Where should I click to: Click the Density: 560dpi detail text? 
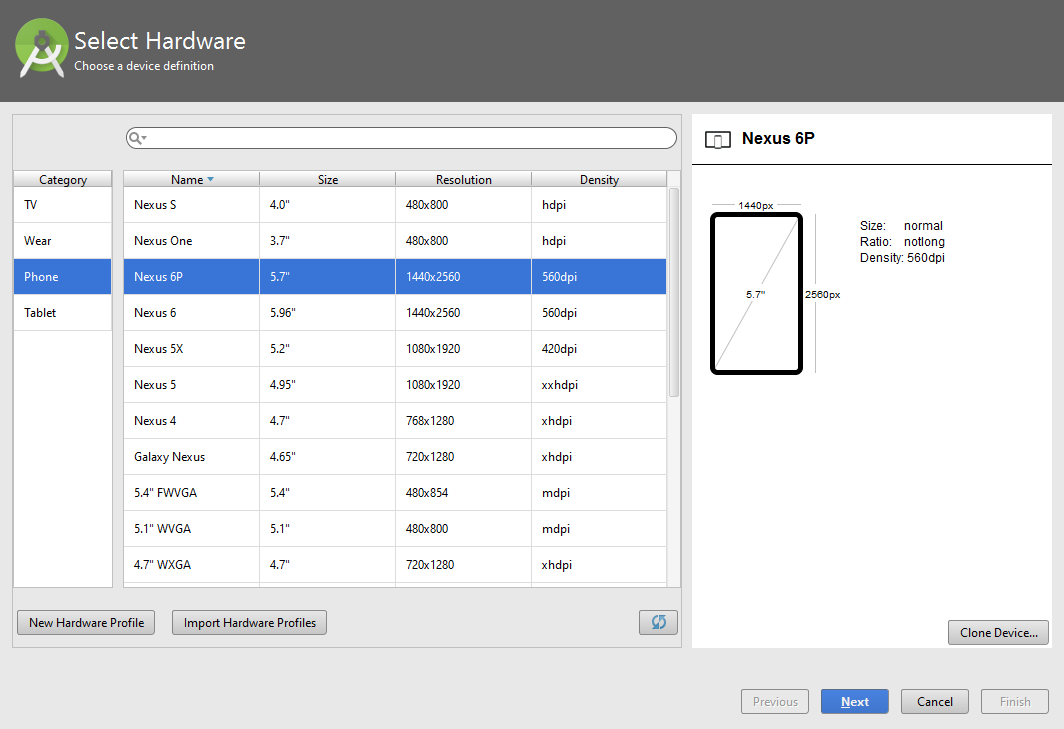[902, 257]
